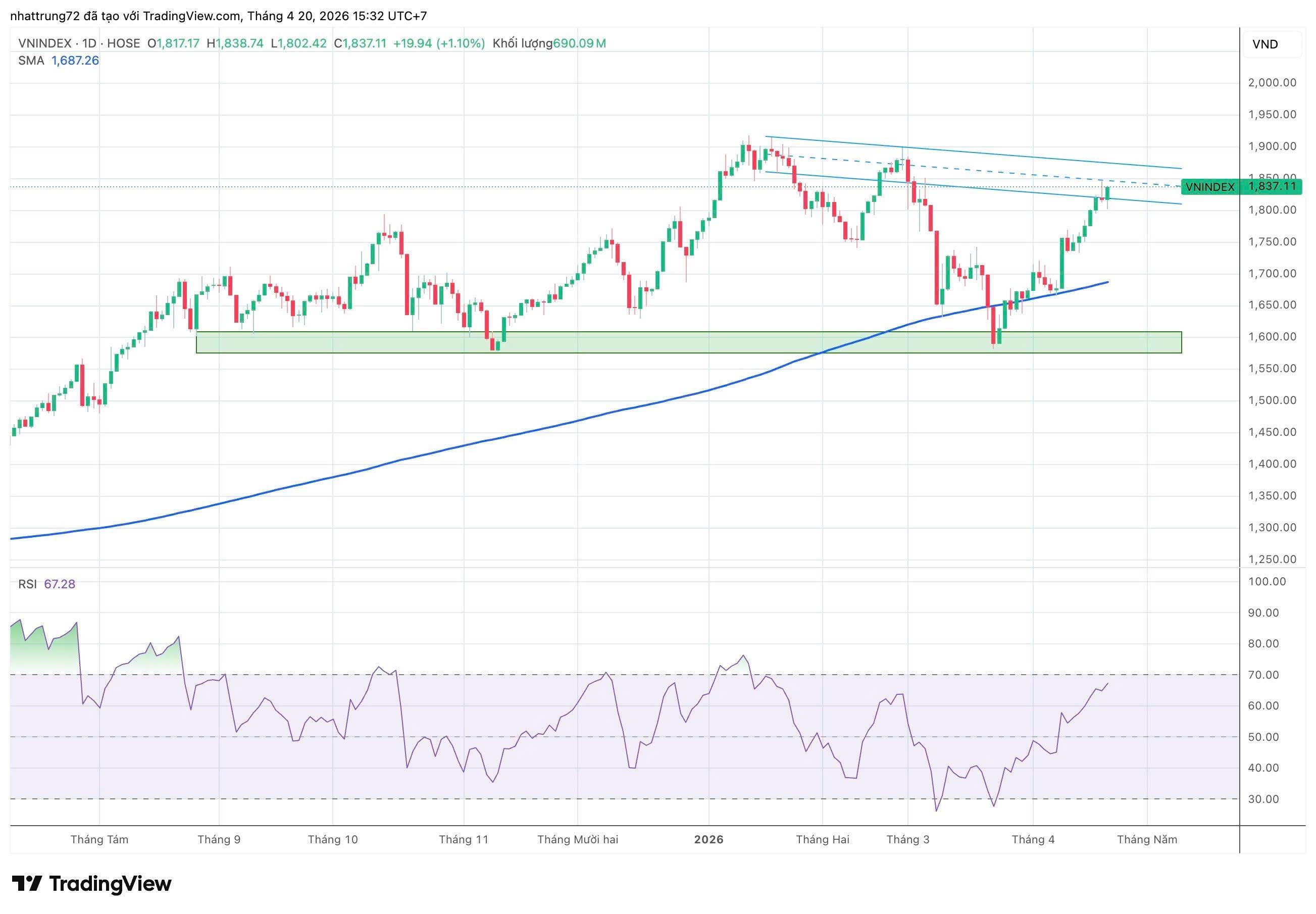
Task: Click the 2,000.00 price scale label
Action: [1272, 83]
